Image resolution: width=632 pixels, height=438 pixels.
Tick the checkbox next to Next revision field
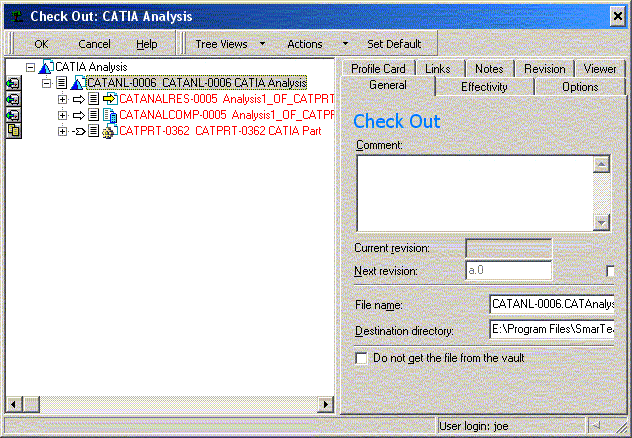[610, 271]
